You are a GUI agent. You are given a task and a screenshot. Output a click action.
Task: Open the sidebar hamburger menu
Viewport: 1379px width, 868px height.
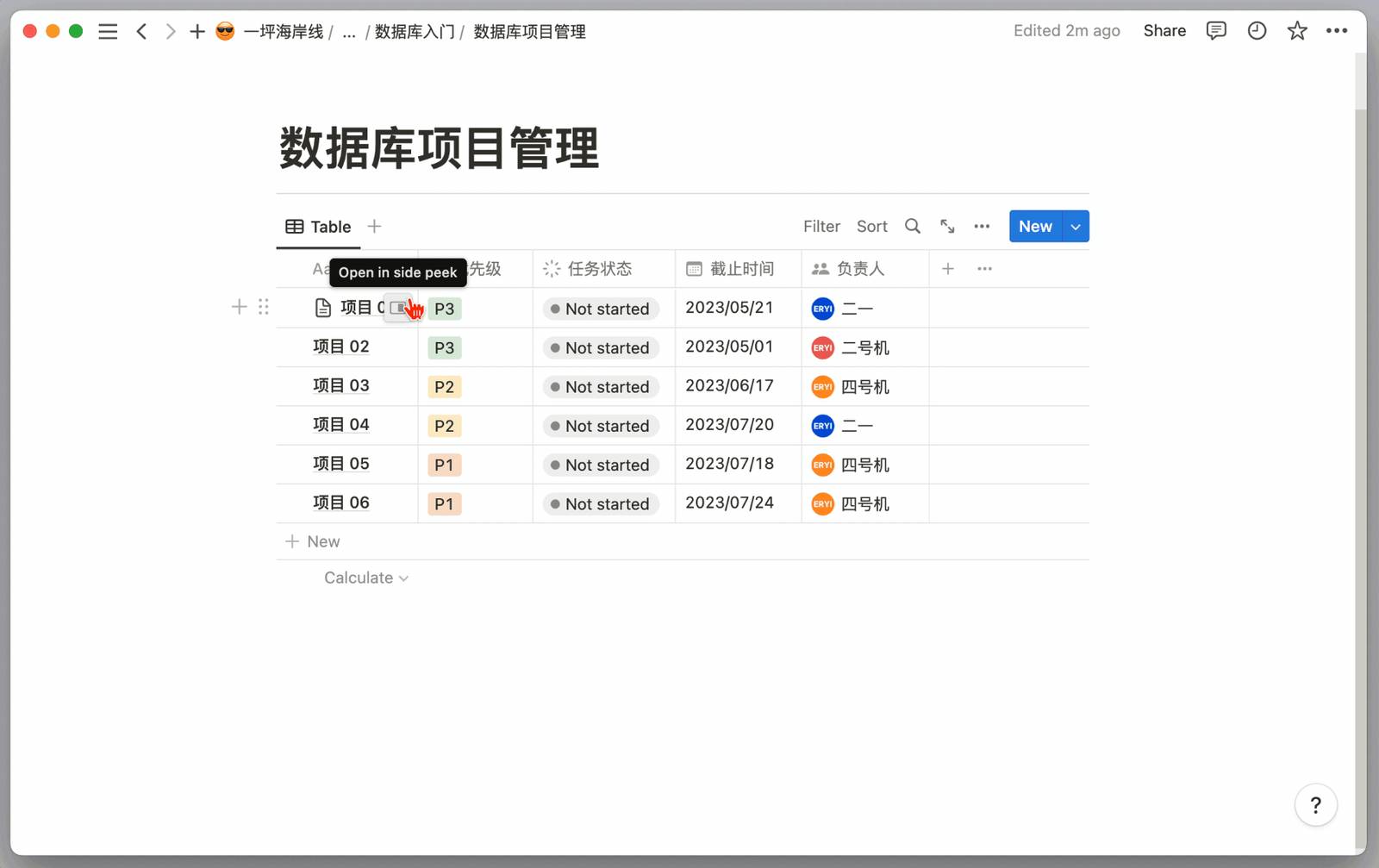108,32
